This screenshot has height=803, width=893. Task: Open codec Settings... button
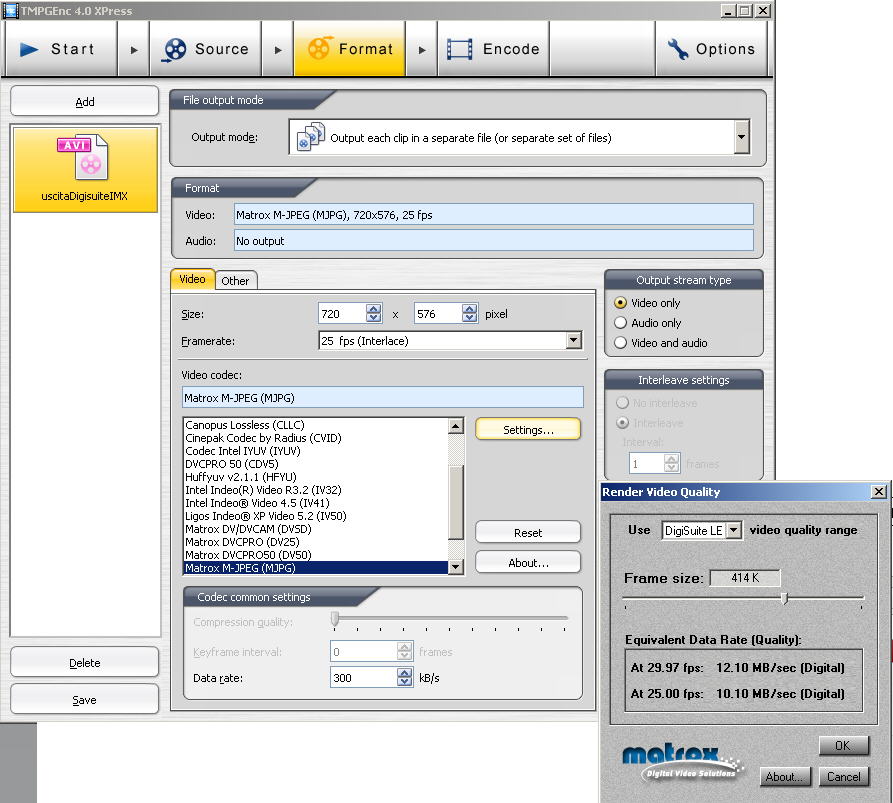click(528, 429)
